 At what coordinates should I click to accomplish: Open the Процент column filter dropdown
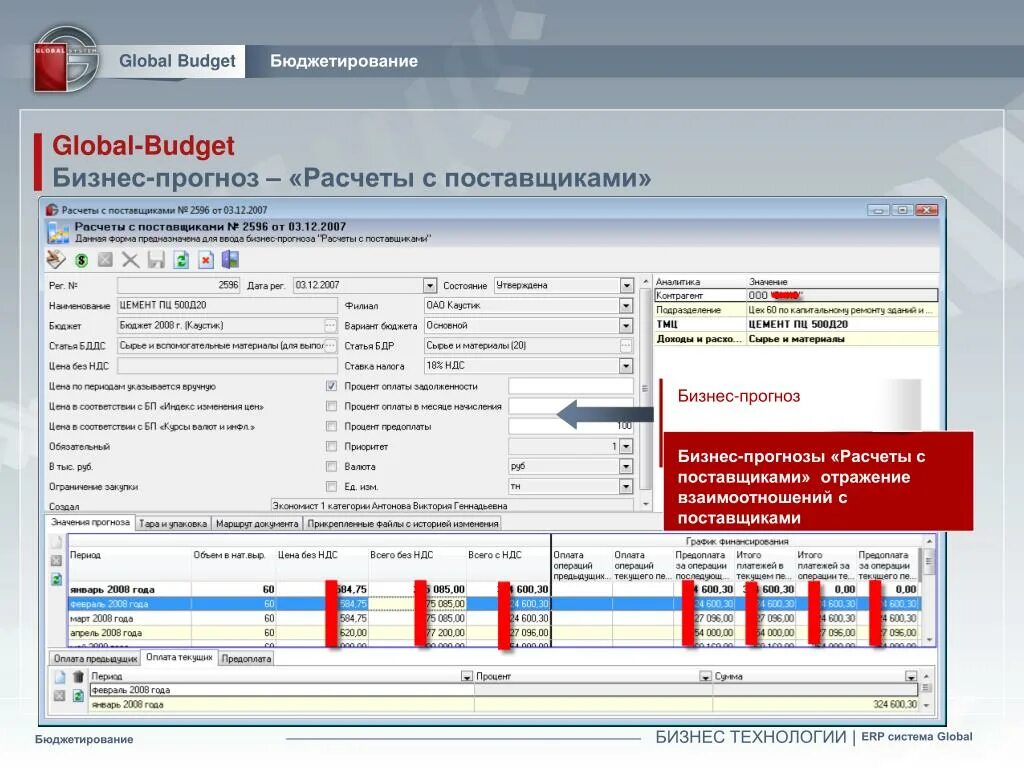[705, 677]
